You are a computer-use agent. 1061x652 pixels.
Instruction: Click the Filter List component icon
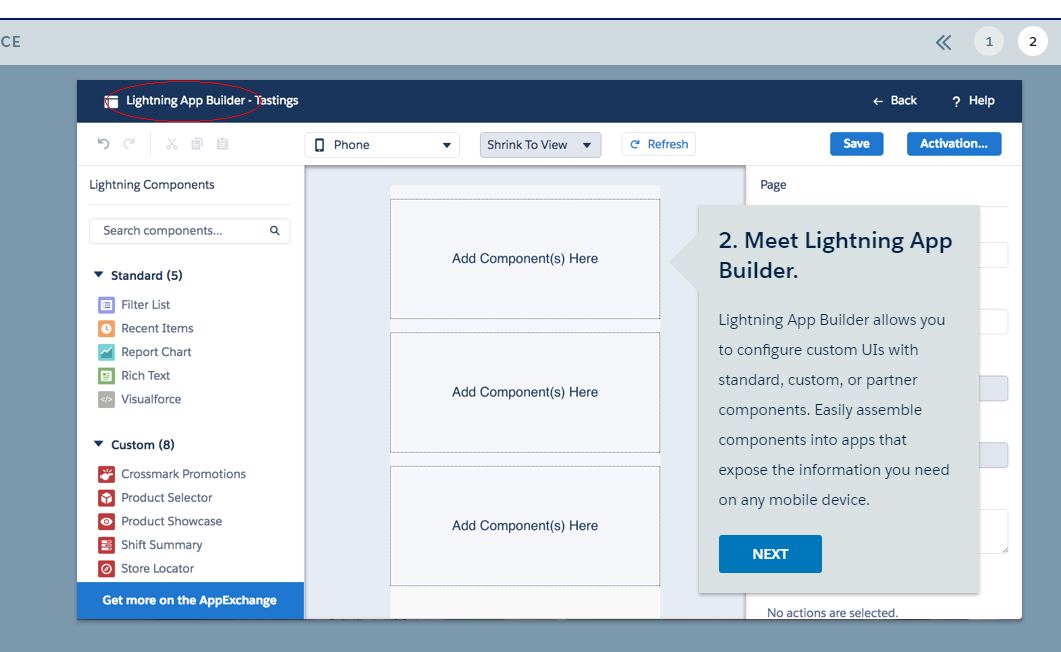pyautogui.click(x=106, y=305)
